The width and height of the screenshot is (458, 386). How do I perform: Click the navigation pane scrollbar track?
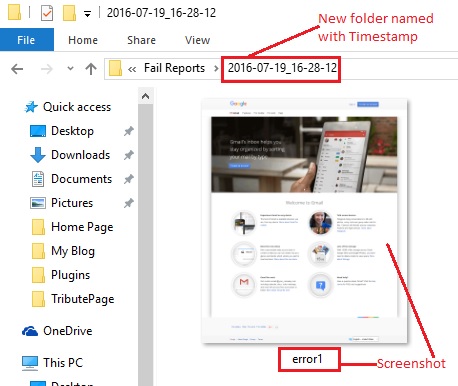[145, 245]
